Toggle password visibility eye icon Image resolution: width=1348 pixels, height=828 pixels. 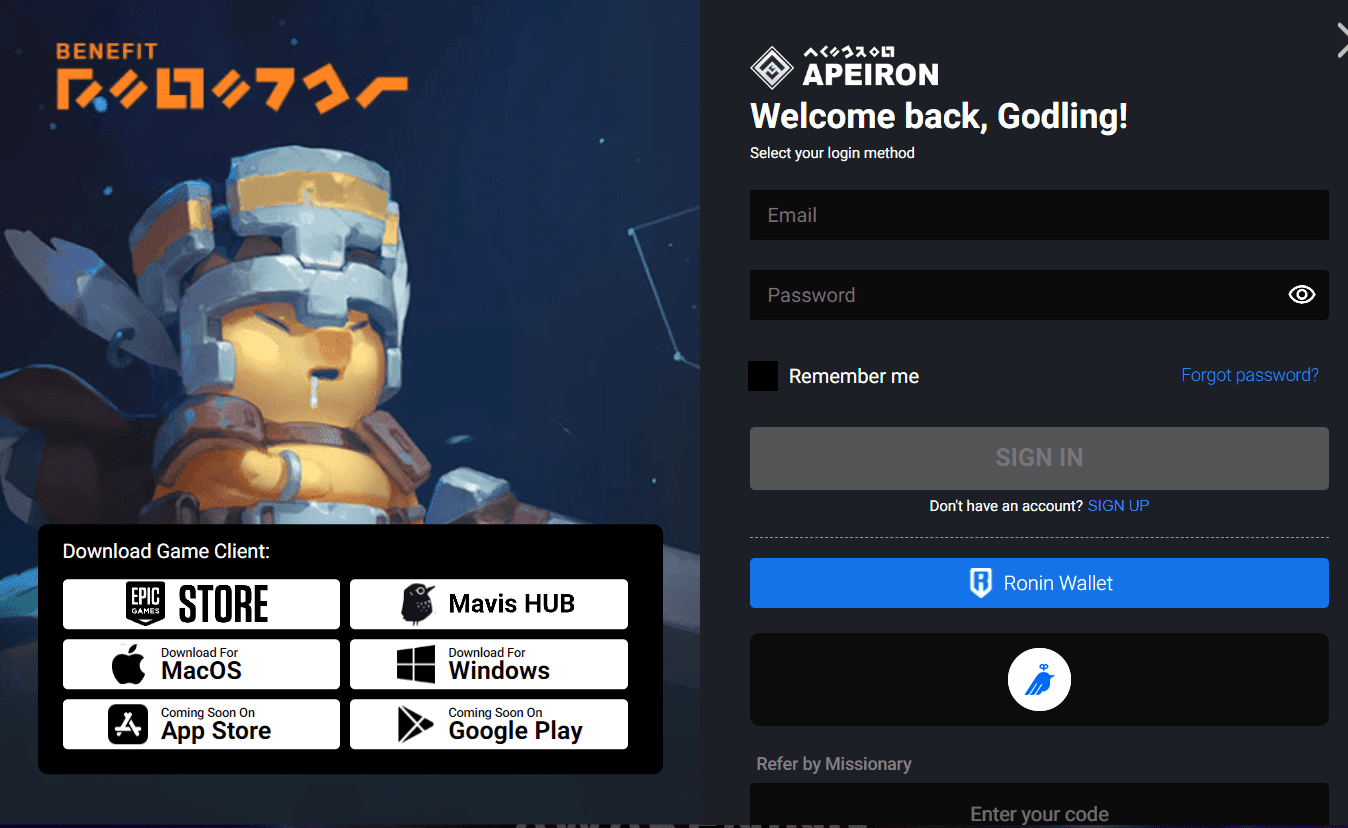(1301, 295)
